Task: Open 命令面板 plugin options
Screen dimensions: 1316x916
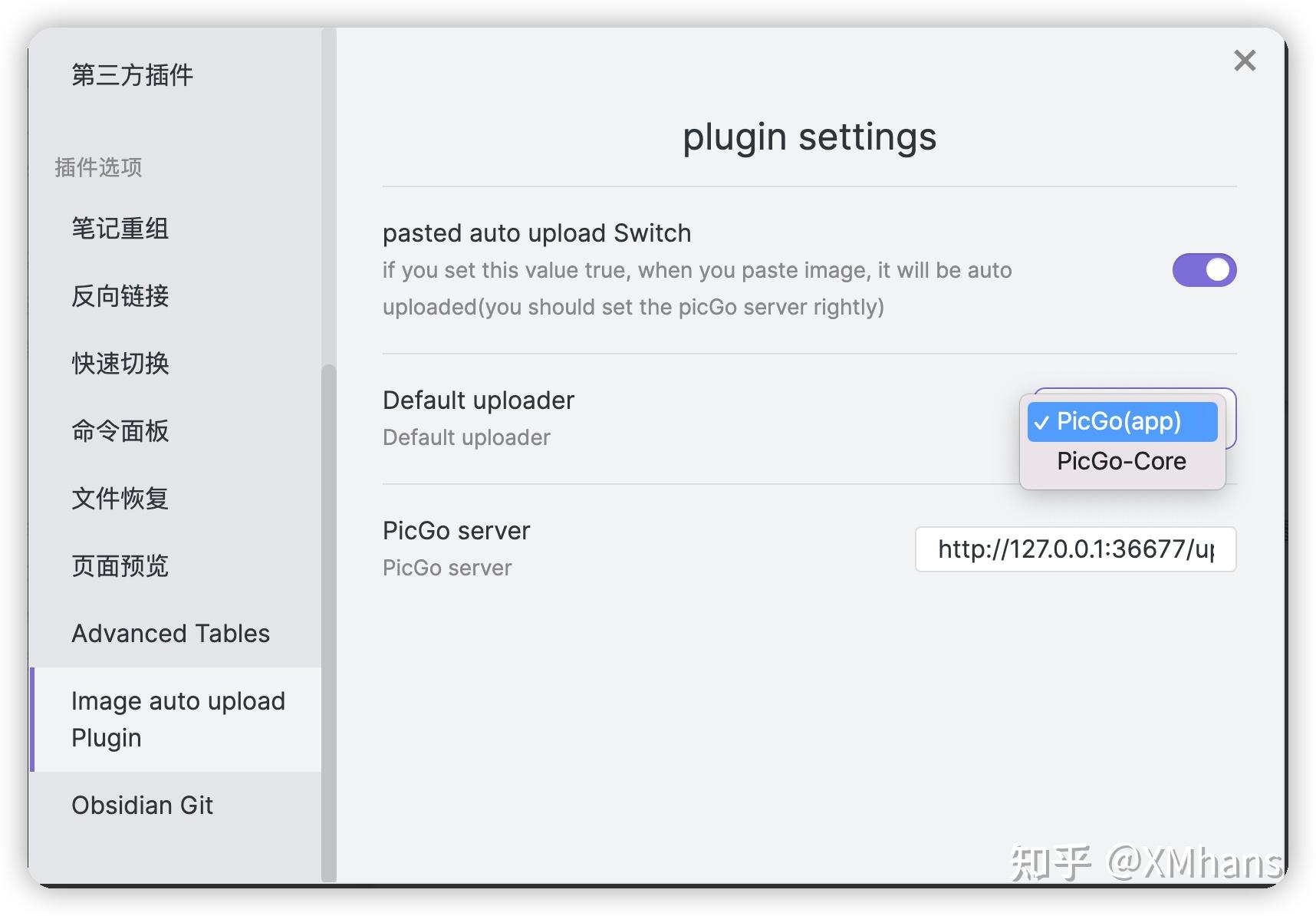Action: [120, 431]
